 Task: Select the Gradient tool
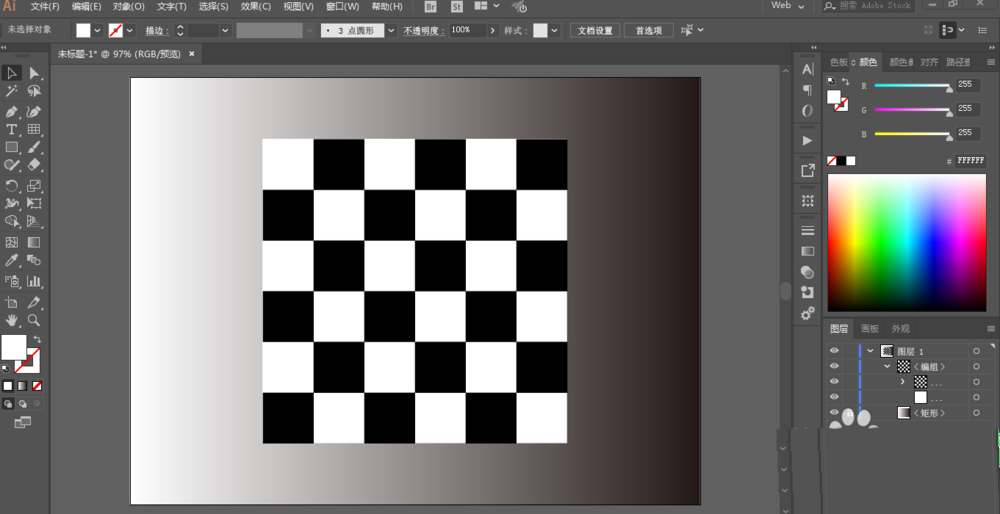click(34, 242)
